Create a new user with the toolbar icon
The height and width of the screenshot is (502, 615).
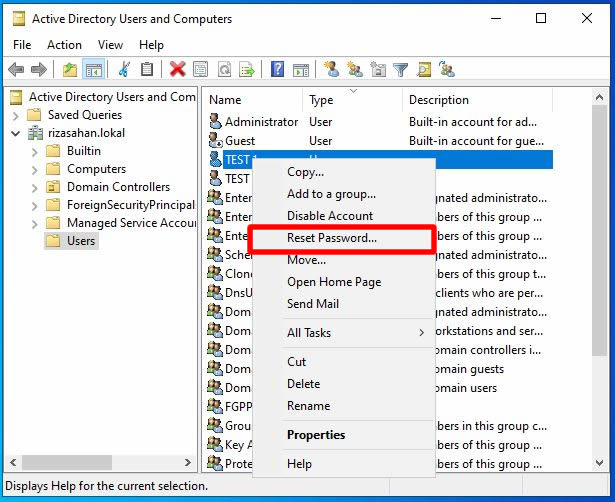[x=331, y=69]
